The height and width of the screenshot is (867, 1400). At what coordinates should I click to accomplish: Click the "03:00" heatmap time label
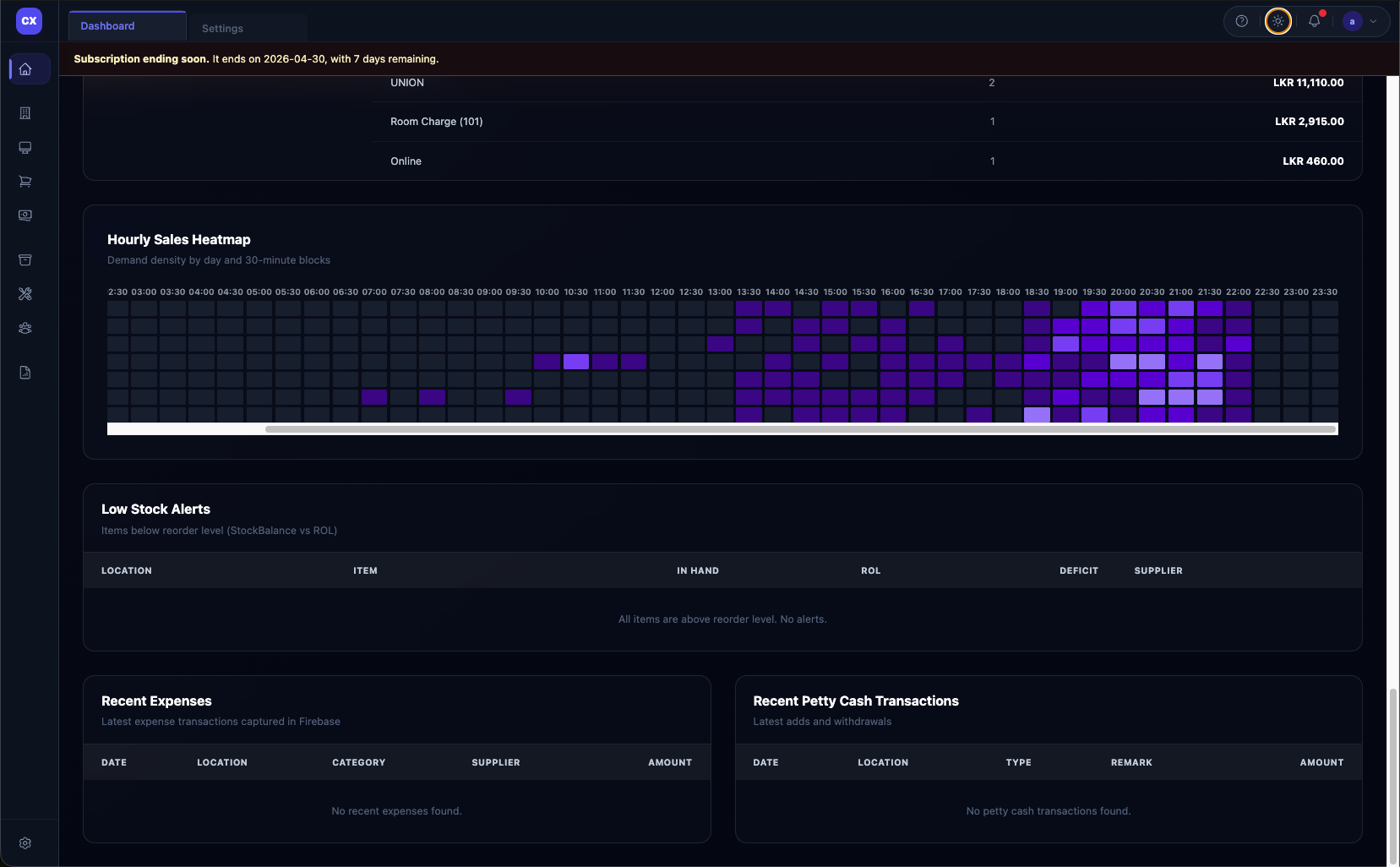[x=144, y=292]
